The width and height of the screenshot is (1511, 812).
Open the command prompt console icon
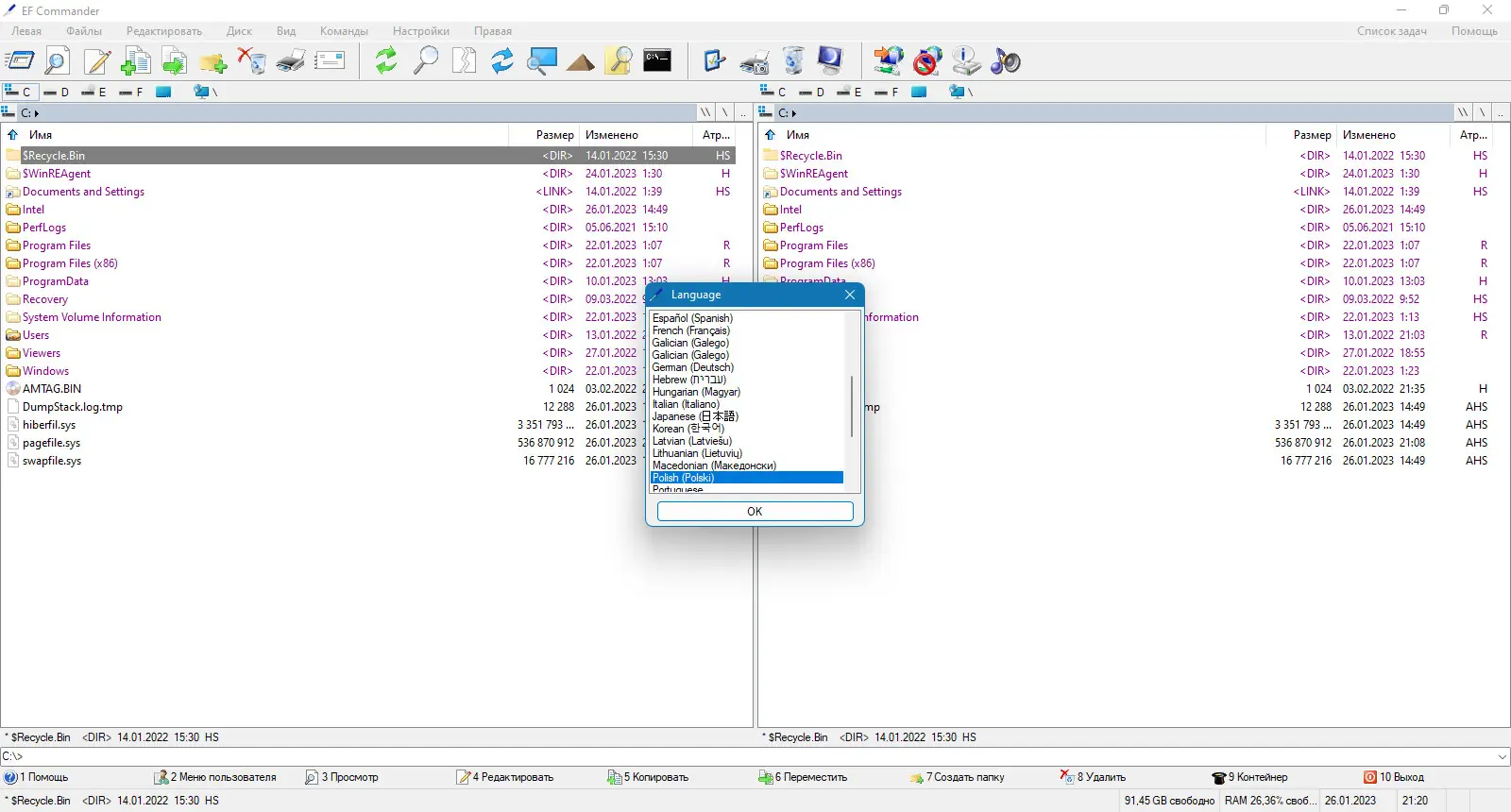point(657,61)
